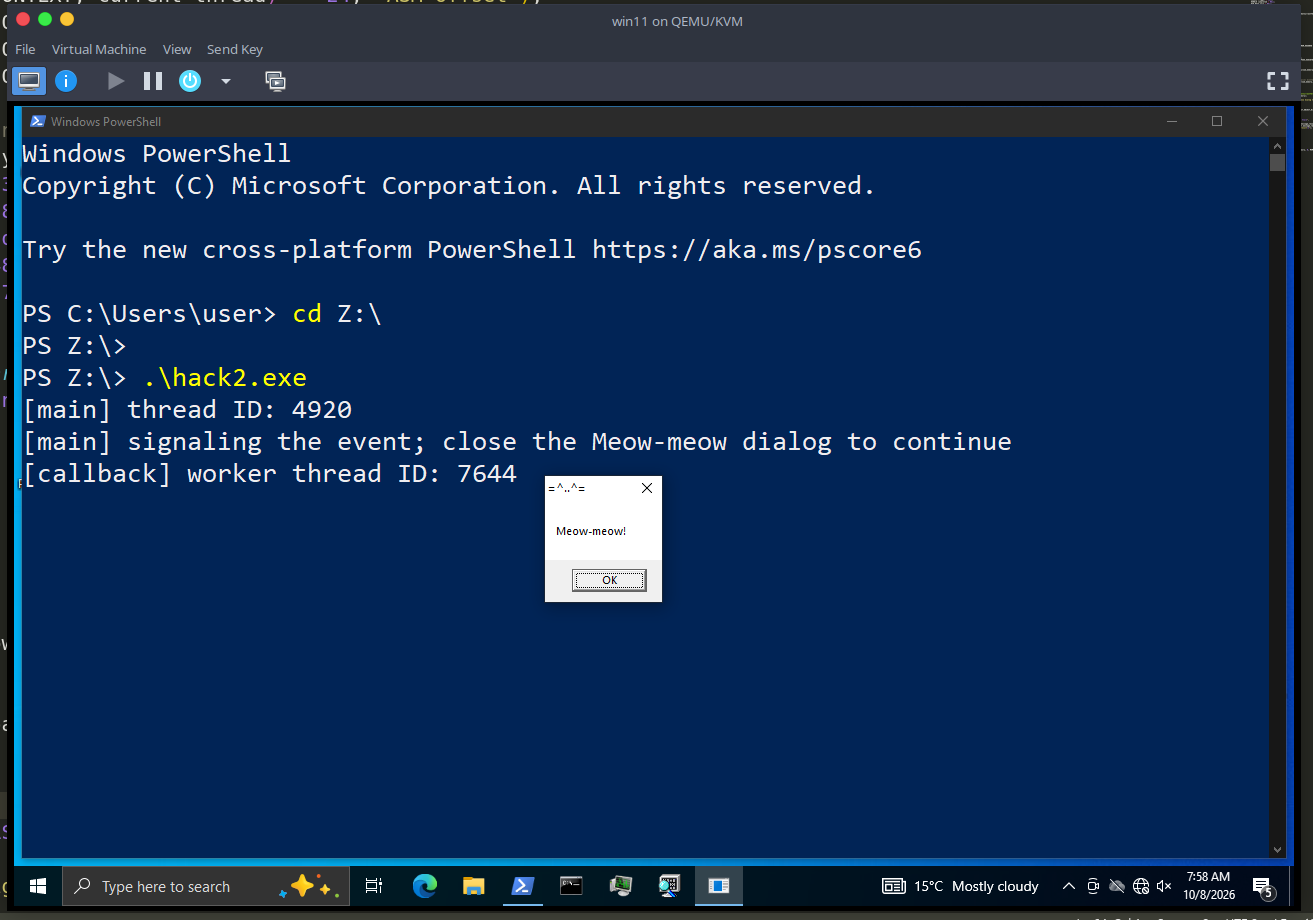Screen dimensions: 1313x920
Task: Expand the hidden system tray icons chevron
Action: coord(1068,886)
